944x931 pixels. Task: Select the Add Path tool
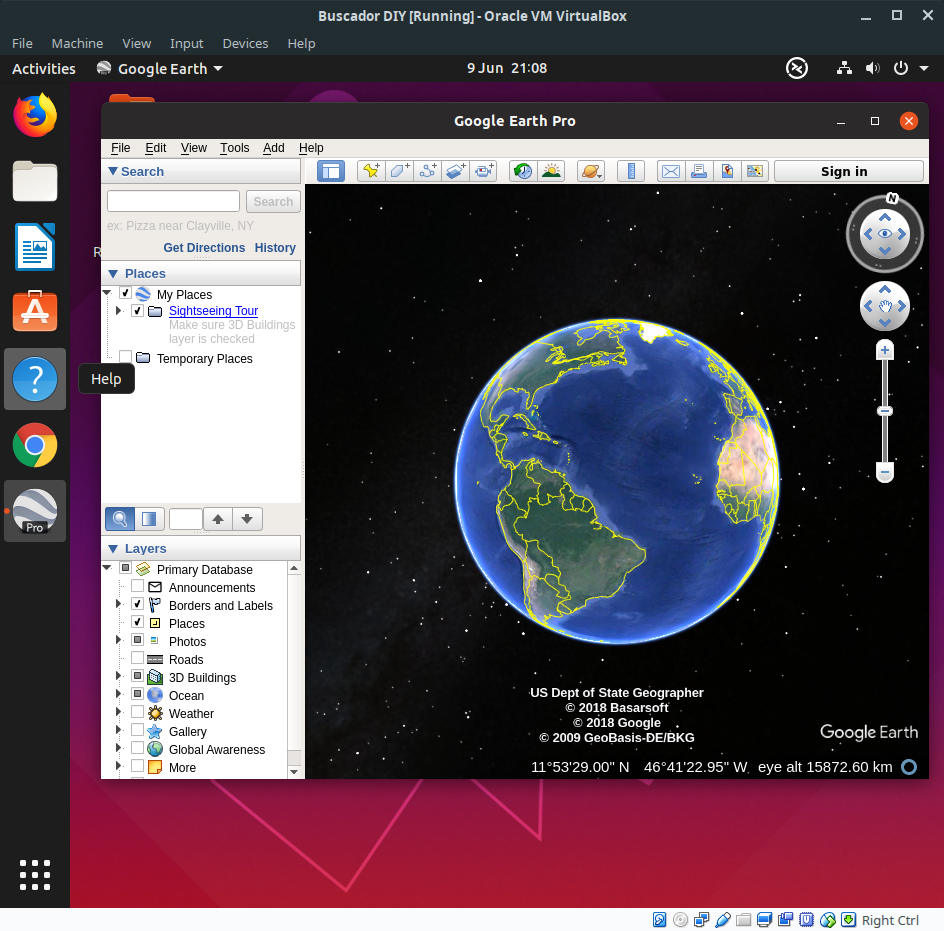(427, 171)
